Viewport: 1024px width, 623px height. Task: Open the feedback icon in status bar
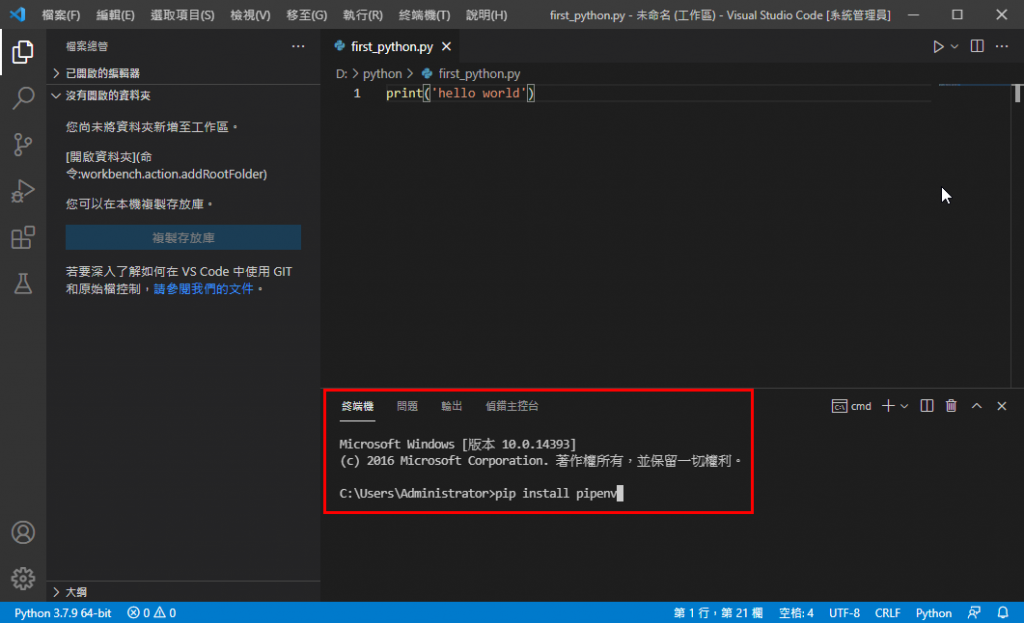pyautogui.click(x=974, y=613)
